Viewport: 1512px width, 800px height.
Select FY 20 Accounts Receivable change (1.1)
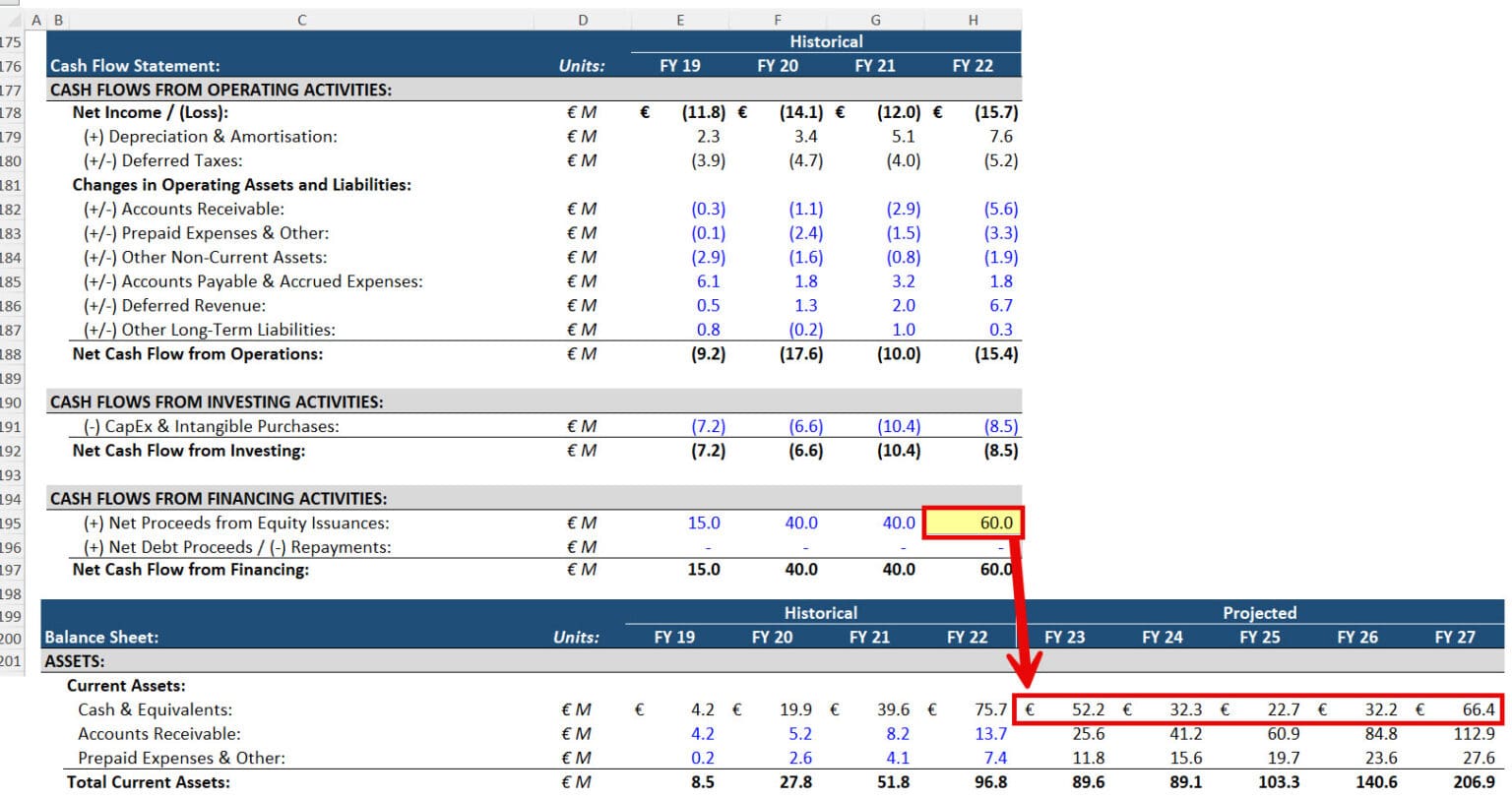pyautogui.click(x=805, y=209)
